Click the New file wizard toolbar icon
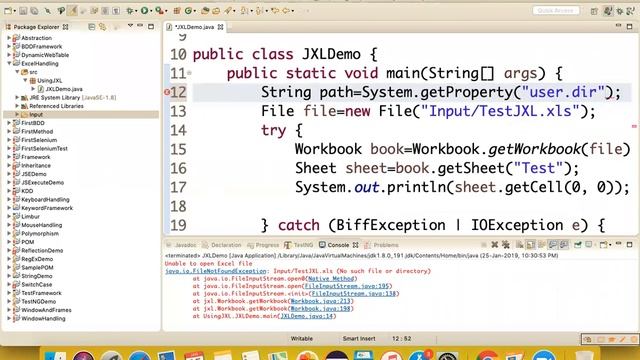Viewport: 640px width, 360px height. 8,11
